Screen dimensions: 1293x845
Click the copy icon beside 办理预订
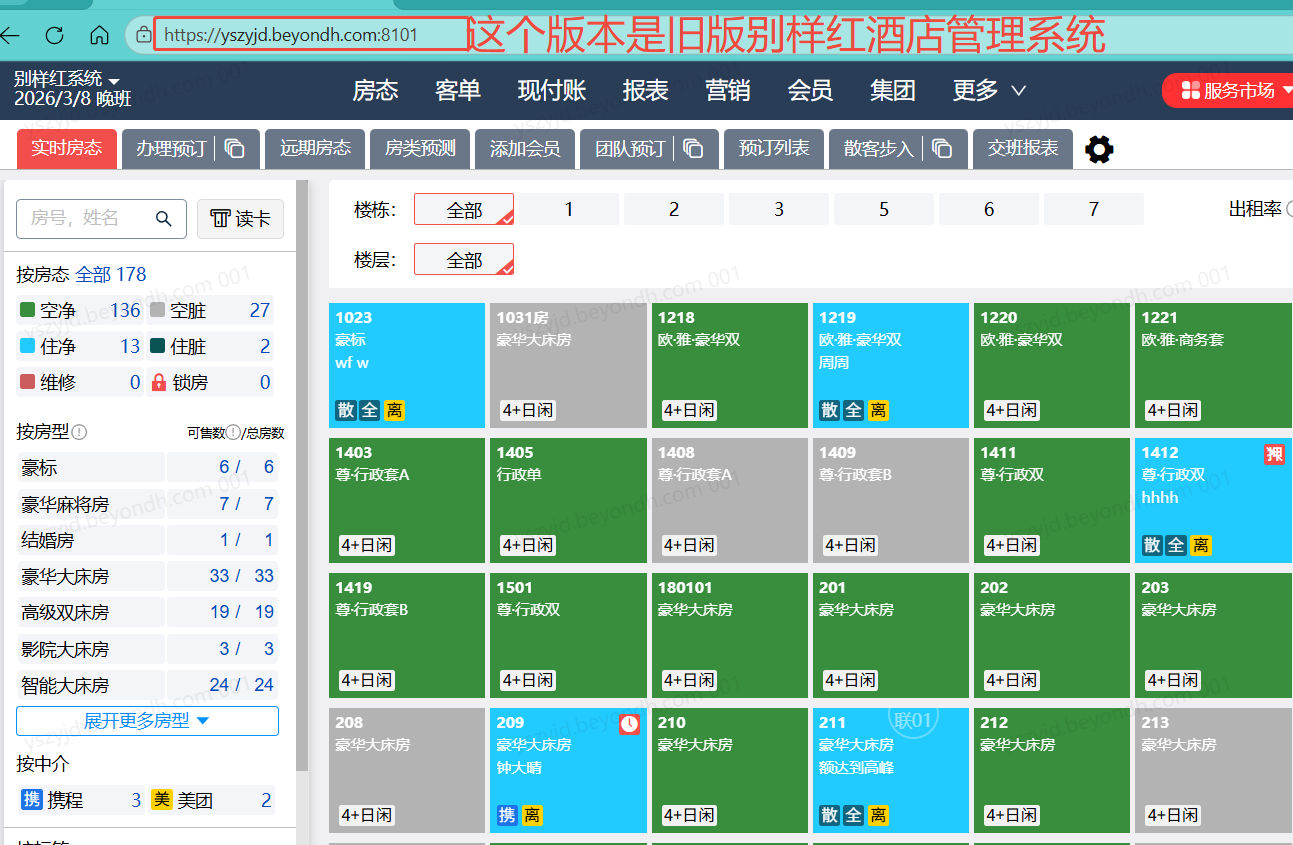point(235,149)
